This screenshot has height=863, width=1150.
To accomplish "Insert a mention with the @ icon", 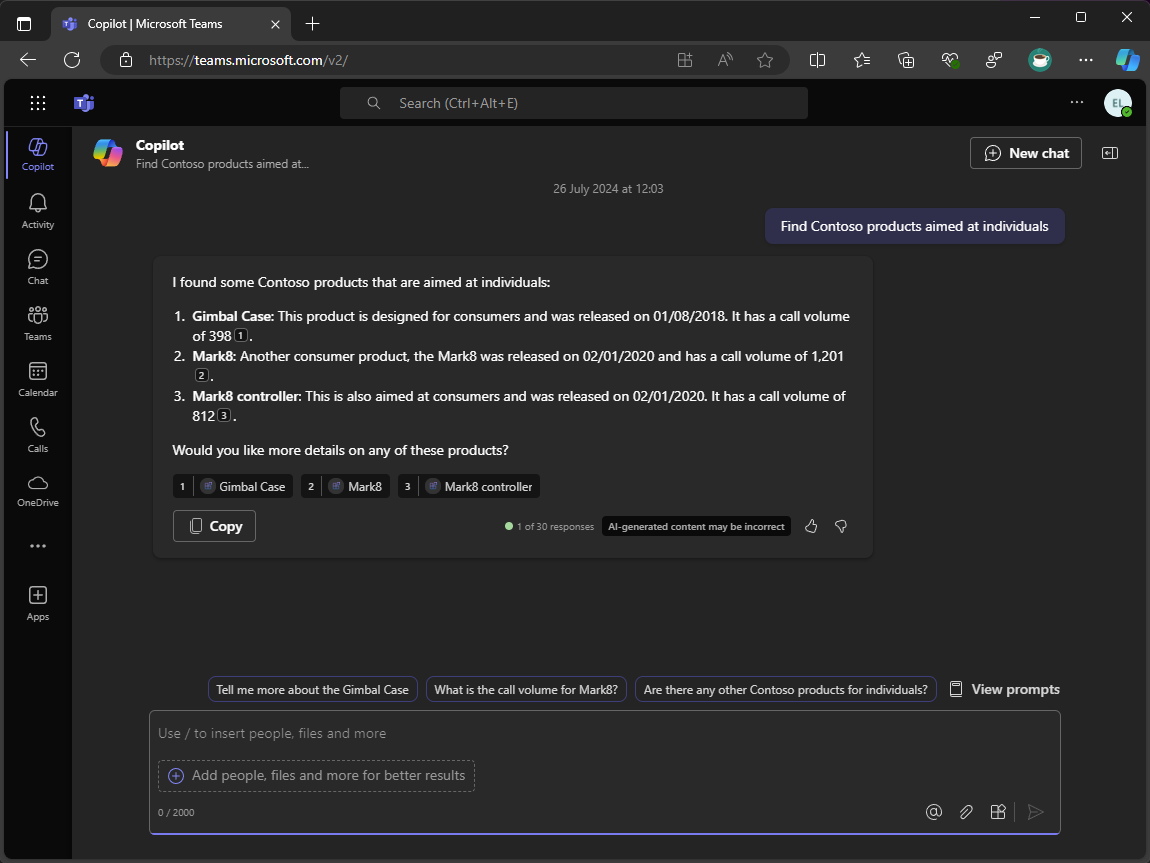I will (x=934, y=812).
